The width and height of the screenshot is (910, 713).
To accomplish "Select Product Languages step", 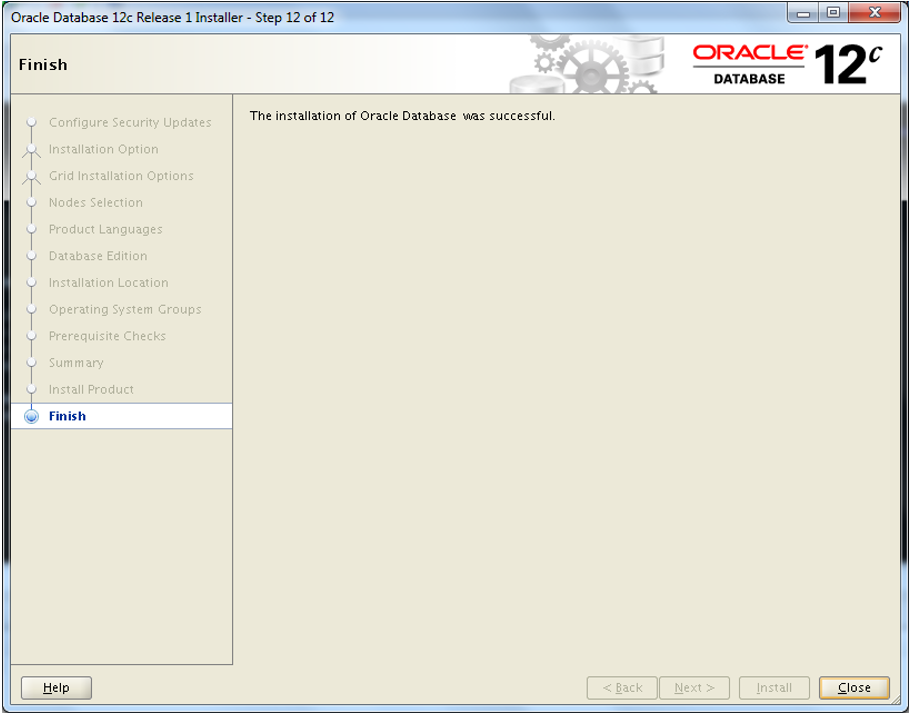I will [106, 229].
